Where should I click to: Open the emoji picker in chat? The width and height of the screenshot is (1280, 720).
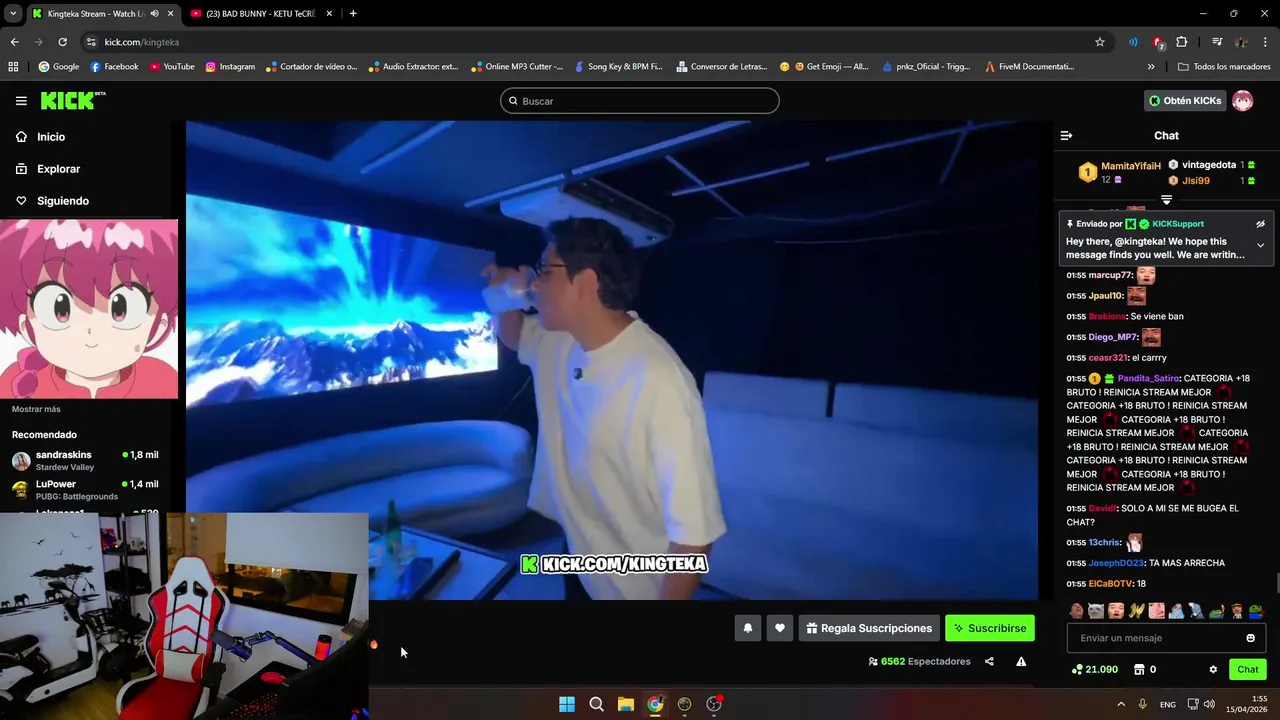(1250, 638)
